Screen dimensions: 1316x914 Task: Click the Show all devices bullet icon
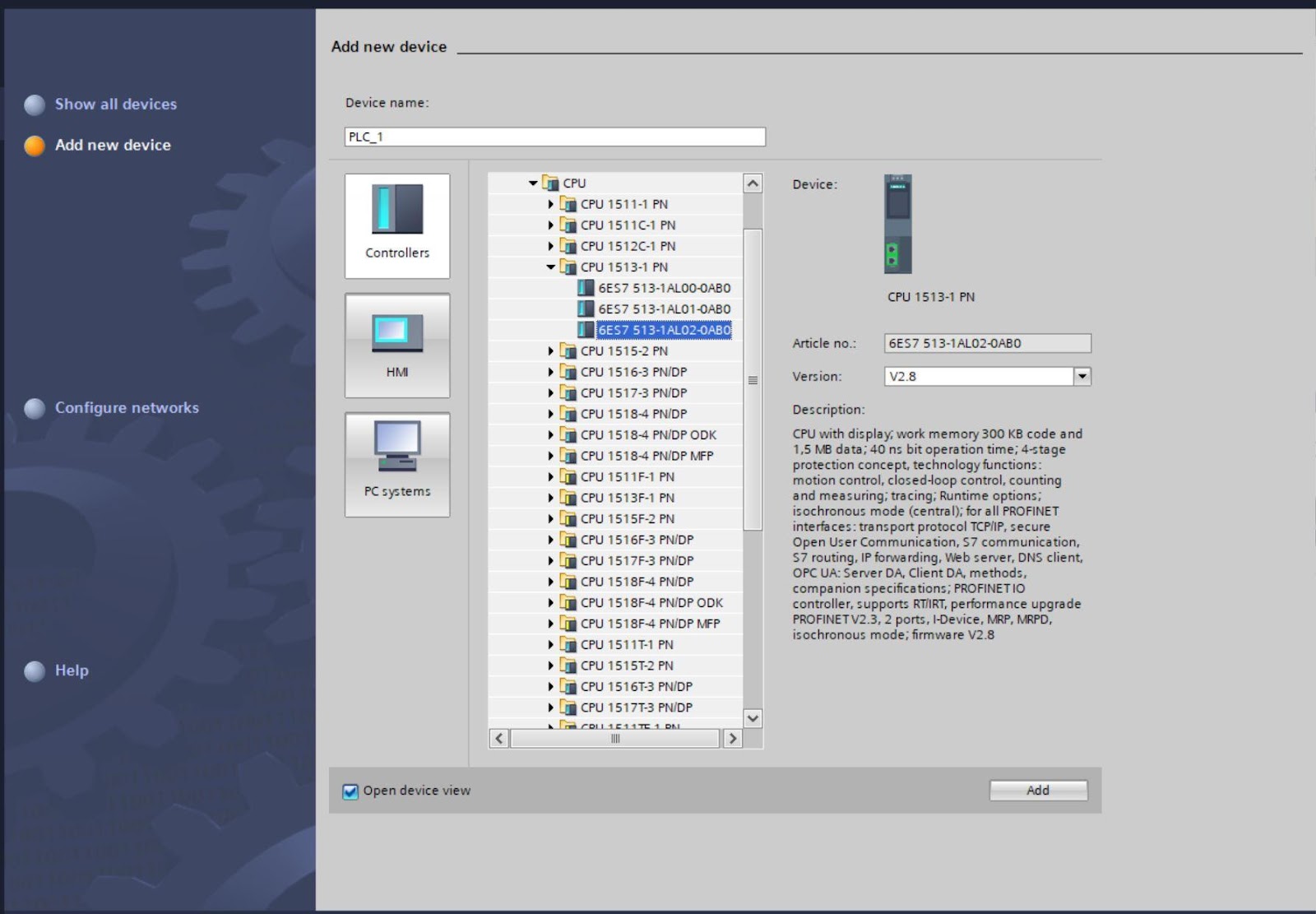click(x=35, y=104)
